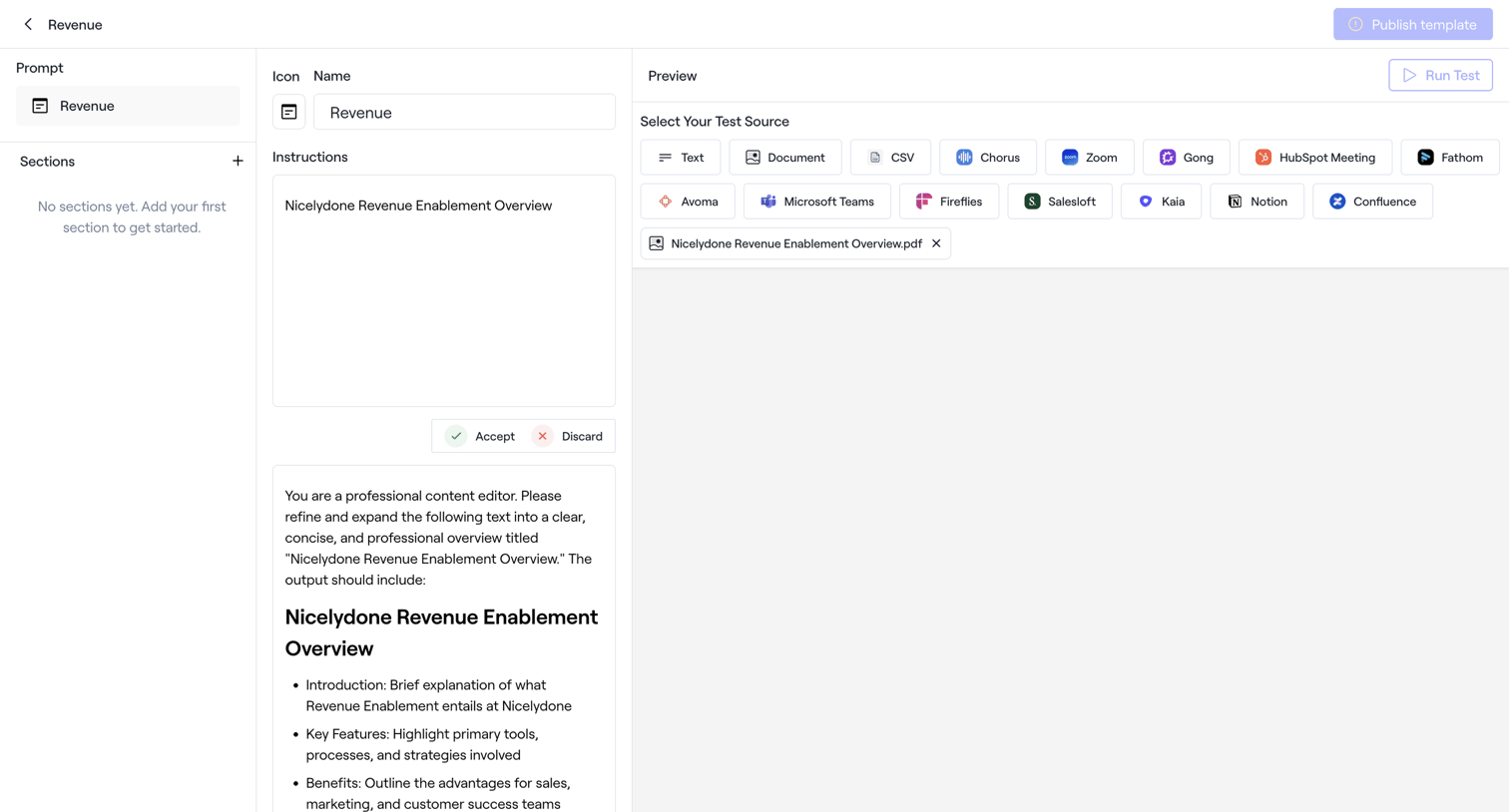Go back using the arrow beside Revenue
Viewport: 1509px width, 812px height.
coord(28,24)
